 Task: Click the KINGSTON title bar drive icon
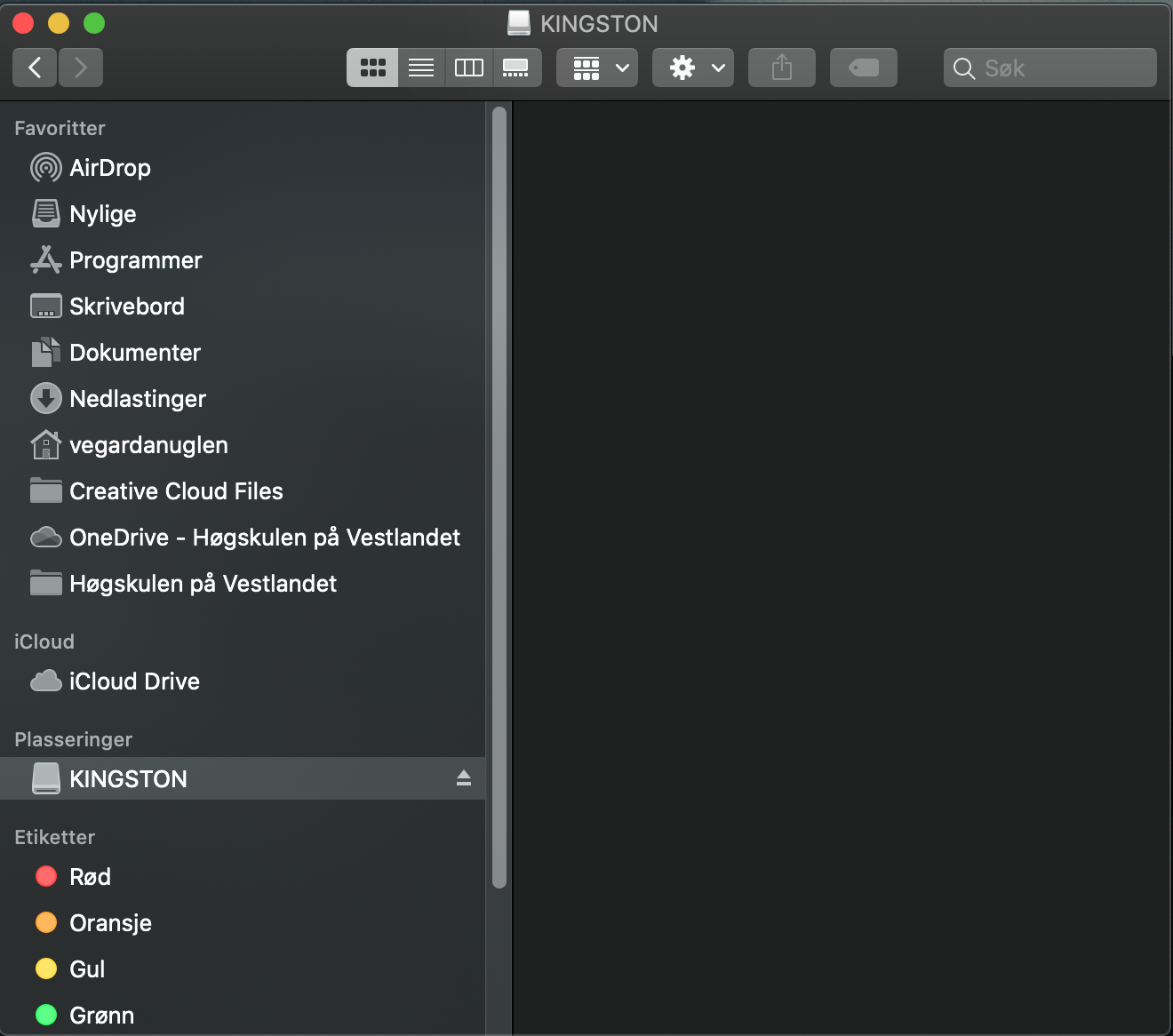click(519, 23)
